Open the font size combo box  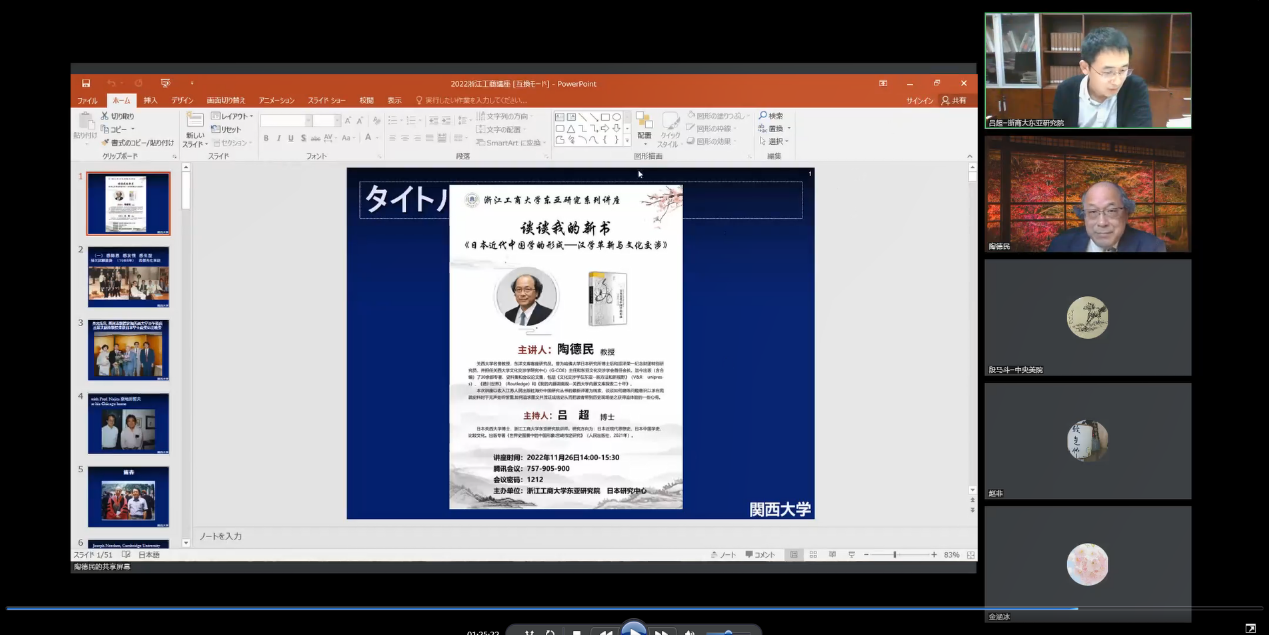point(326,120)
